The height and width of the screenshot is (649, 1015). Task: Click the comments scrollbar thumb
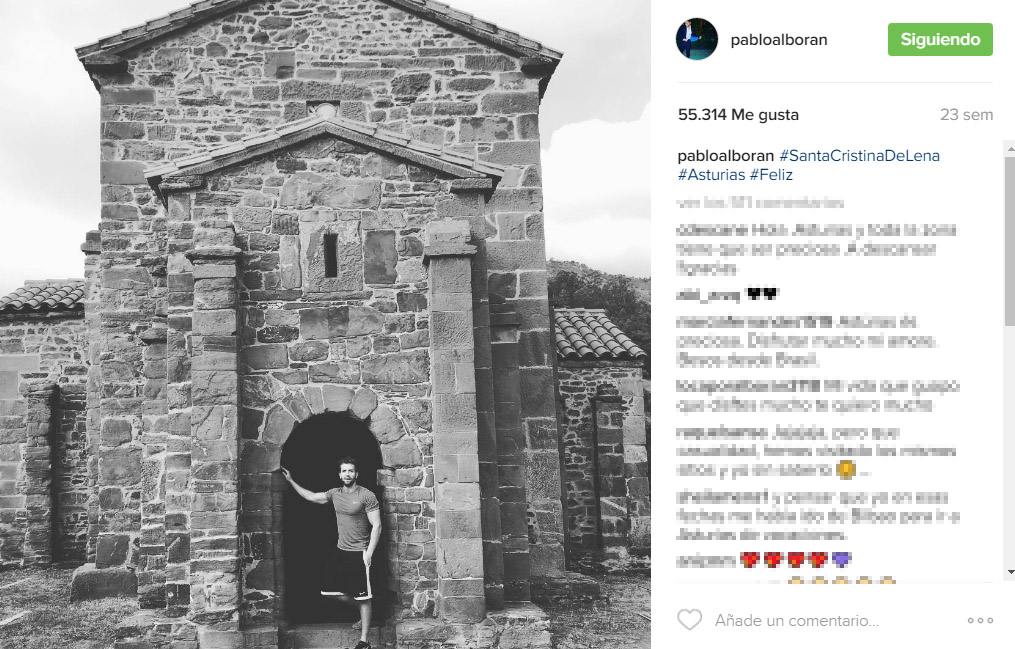[1010, 240]
